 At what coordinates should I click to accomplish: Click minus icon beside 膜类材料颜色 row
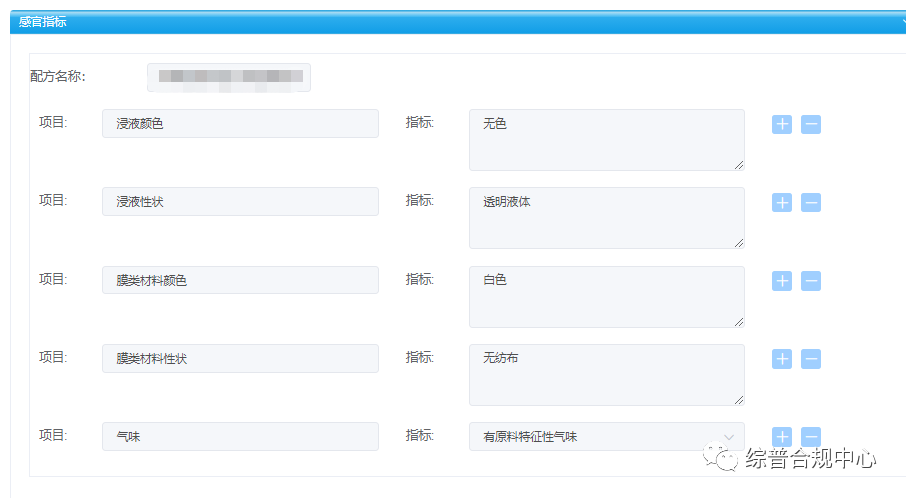(x=811, y=281)
